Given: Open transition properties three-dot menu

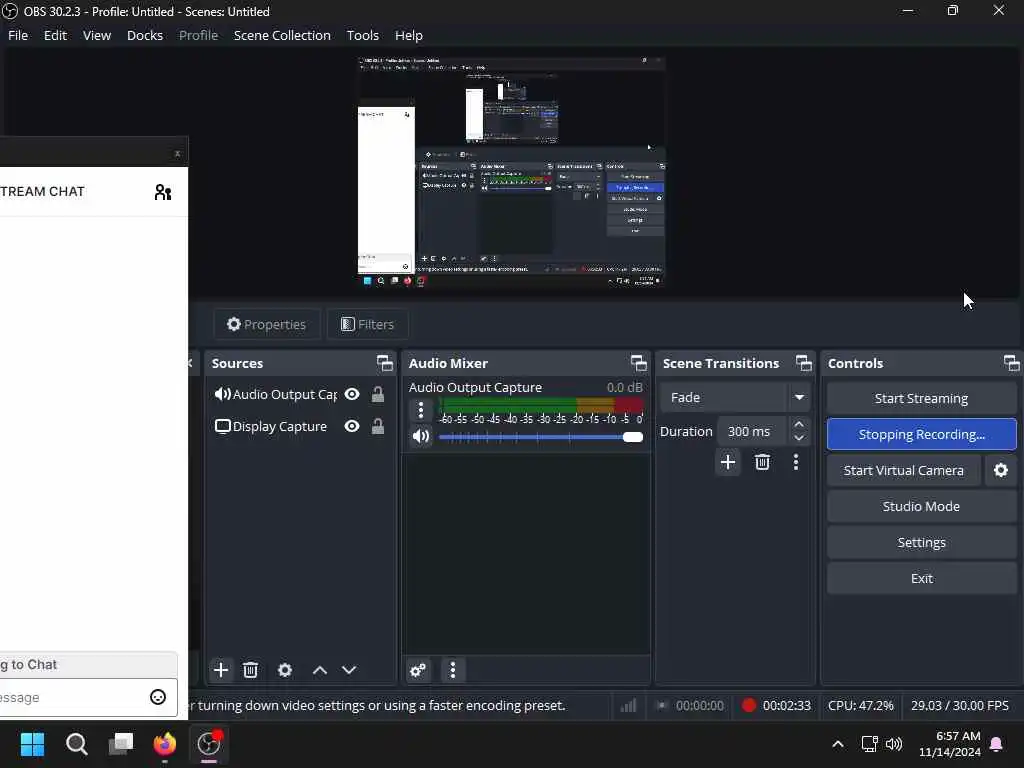Looking at the screenshot, I should click(795, 462).
